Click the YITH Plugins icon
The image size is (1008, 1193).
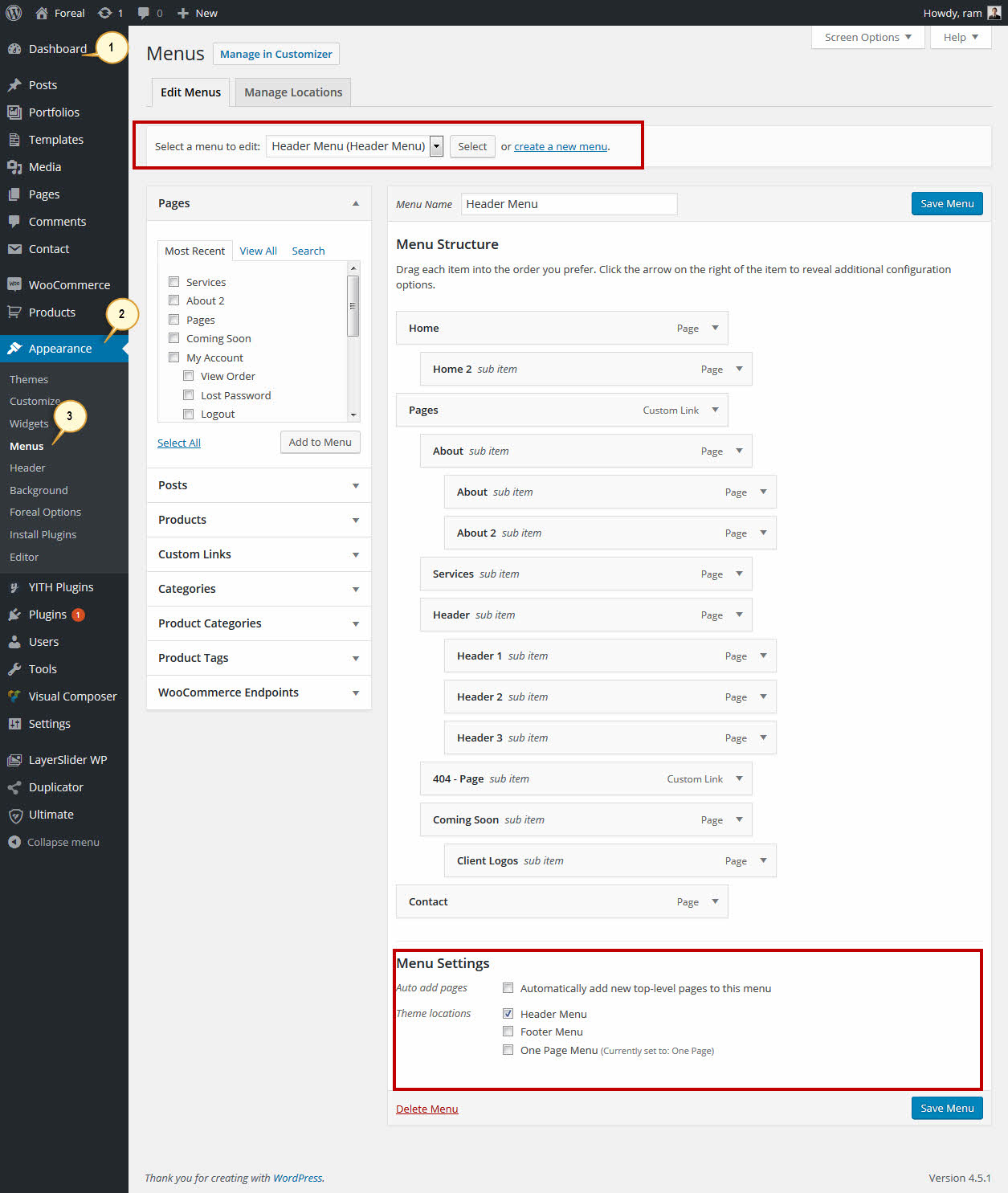(x=14, y=587)
